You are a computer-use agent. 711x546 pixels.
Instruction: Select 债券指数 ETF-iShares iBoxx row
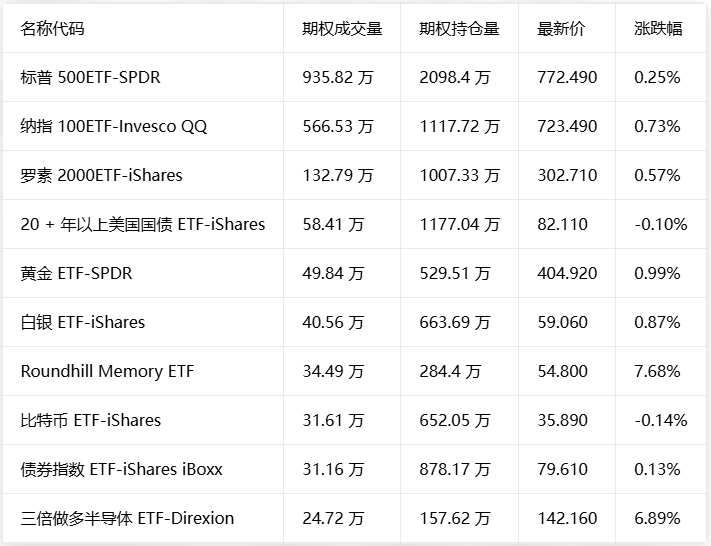[354, 469]
